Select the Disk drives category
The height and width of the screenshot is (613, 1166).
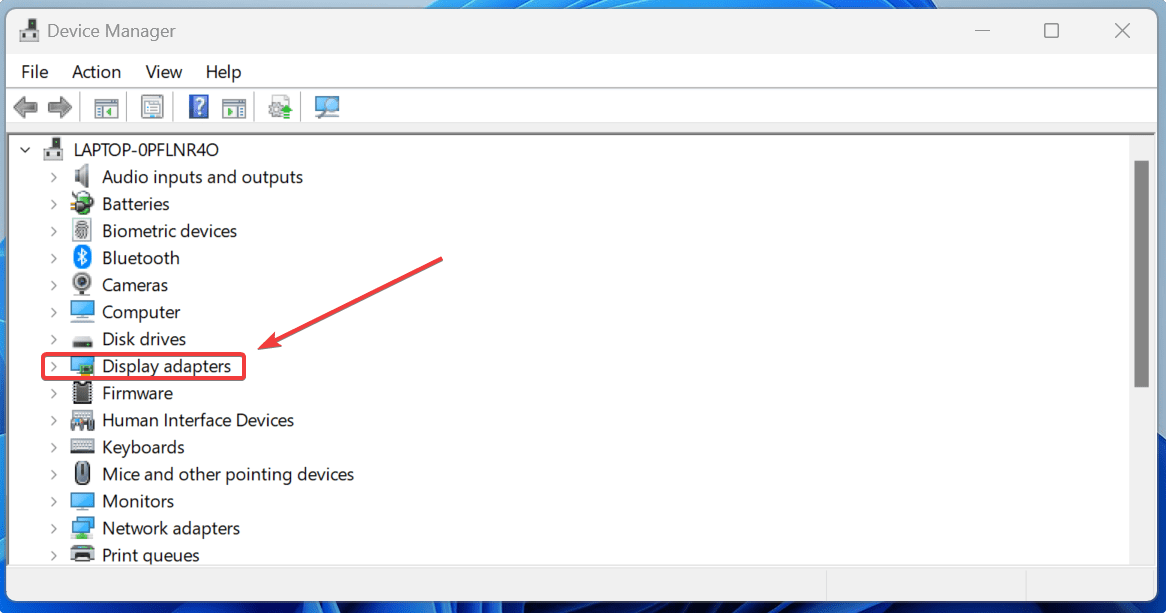click(143, 339)
